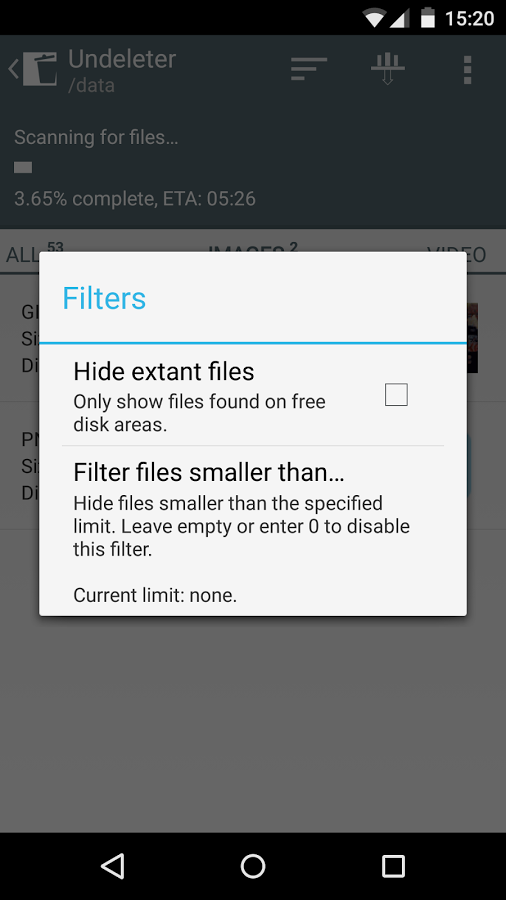Image resolution: width=506 pixels, height=900 pixels.
Task: Tap the Android home circle button
Action: click(253, 866)
